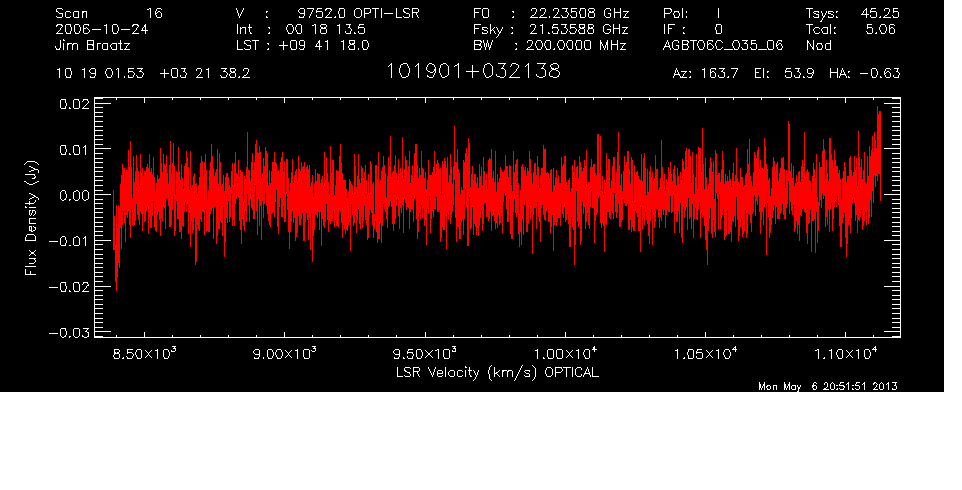Click the IF: 0 label
Image resolution: width=962 pixels, height=490 pixels.
(x=693, y=29)
